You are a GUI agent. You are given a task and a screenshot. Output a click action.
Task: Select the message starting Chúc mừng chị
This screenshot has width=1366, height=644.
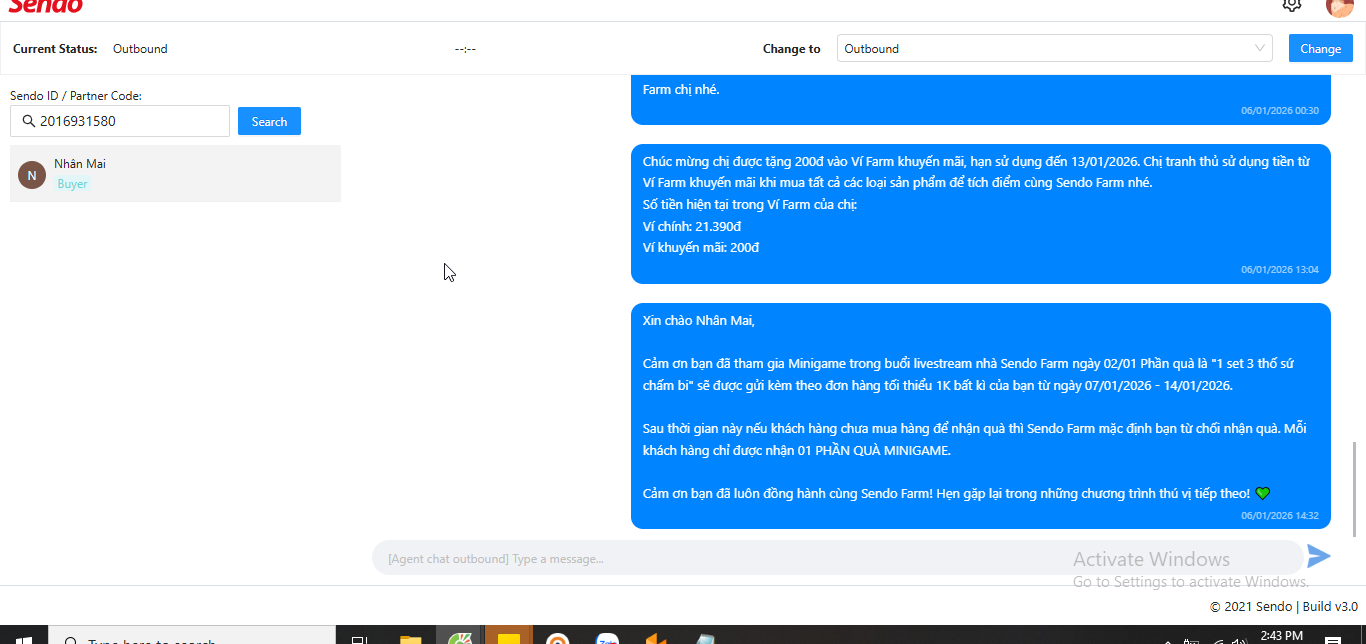tap(980, 213)
